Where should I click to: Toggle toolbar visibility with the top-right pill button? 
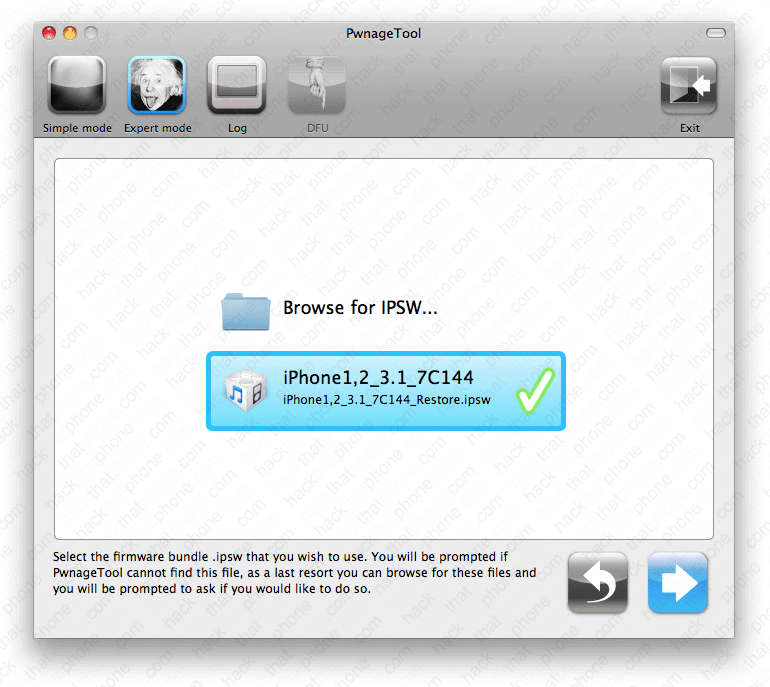pos(715,33)
